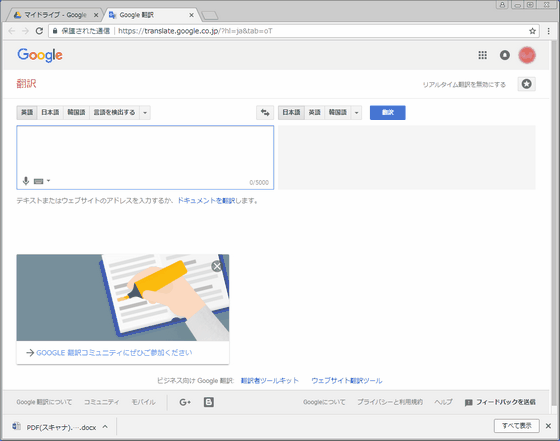
Task: Click the secure connection padlock icon
Action: tap(55, 31)
